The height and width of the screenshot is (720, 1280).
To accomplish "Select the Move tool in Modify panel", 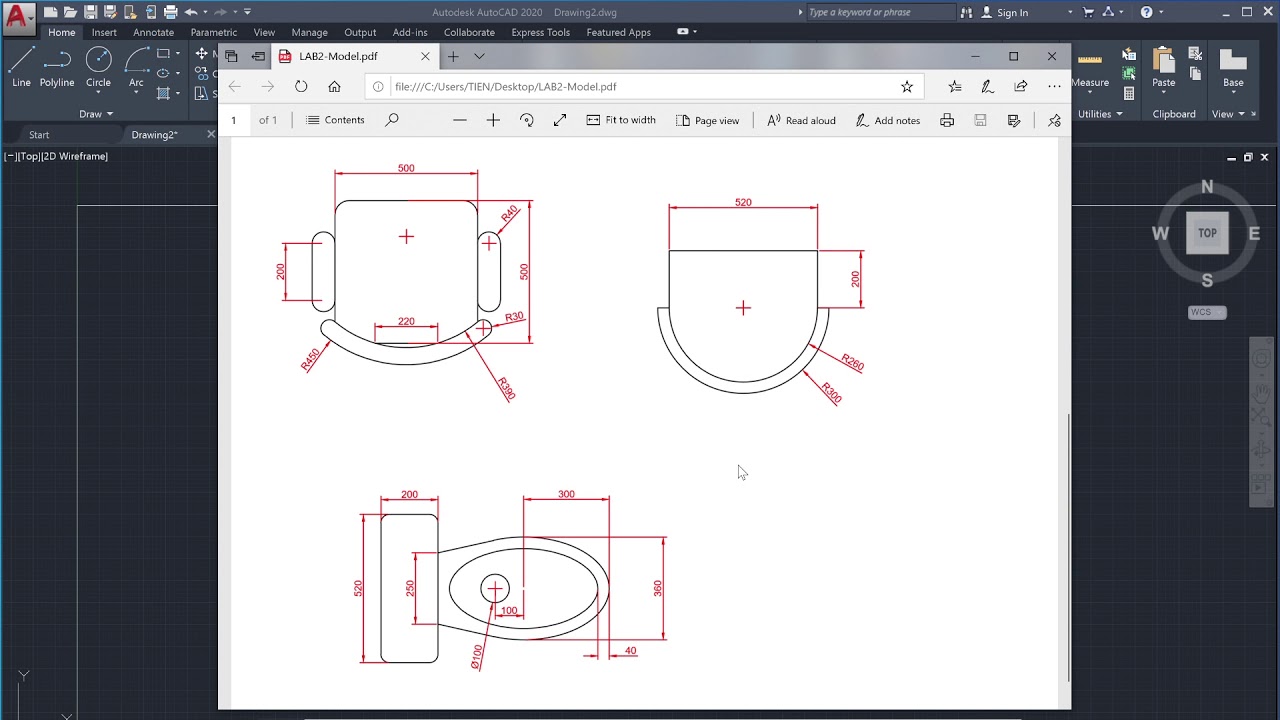I will point(202,54).
